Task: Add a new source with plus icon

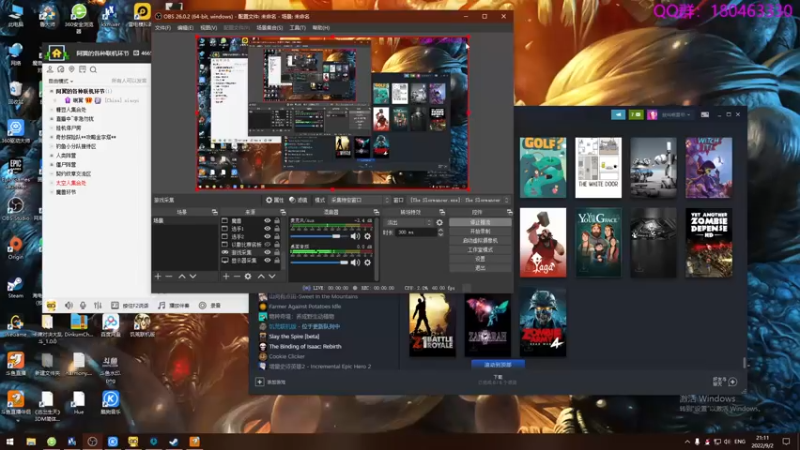Action: [x=226, y=276]
